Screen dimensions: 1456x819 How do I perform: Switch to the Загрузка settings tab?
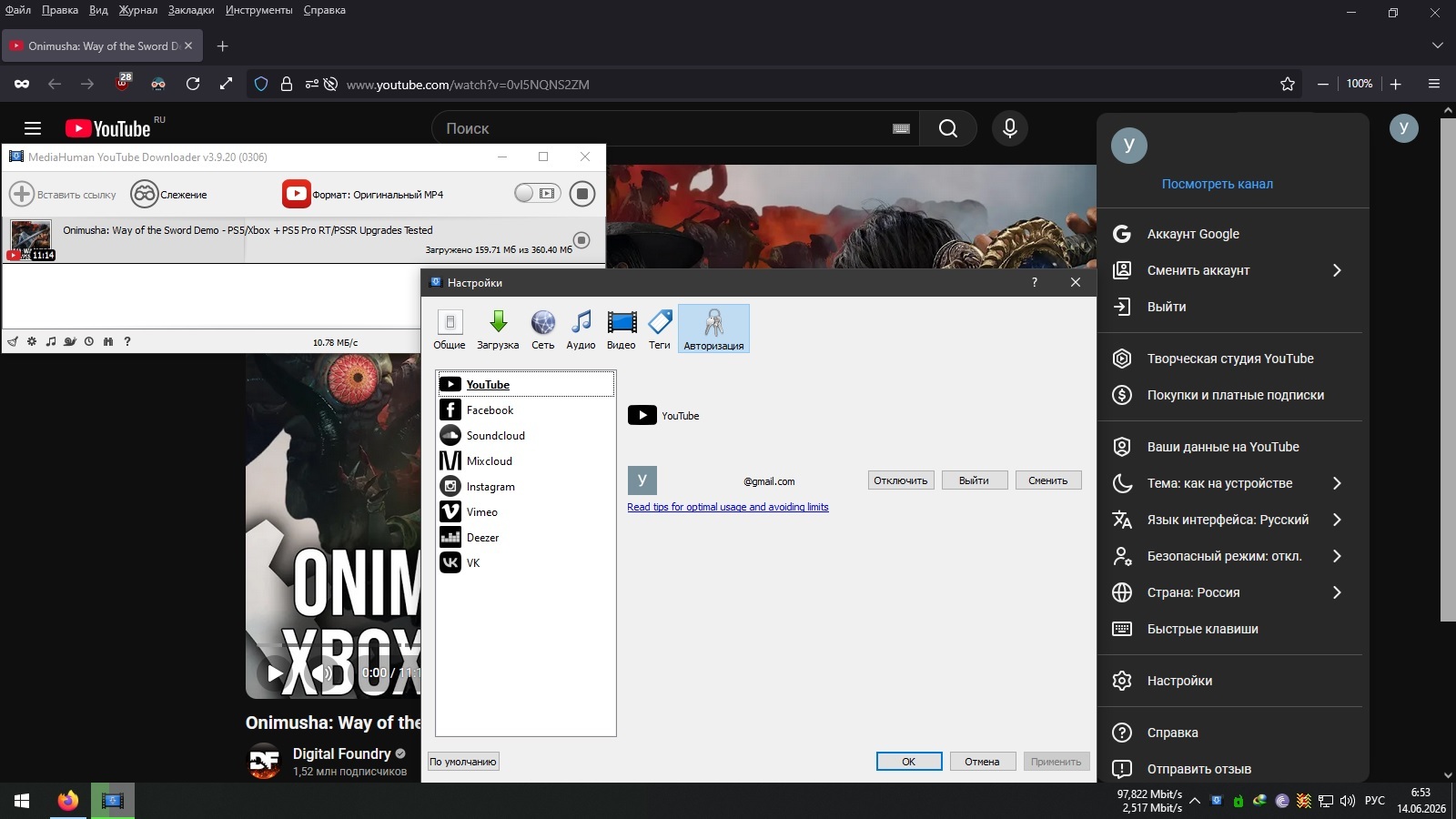click(x=498, y=329)
